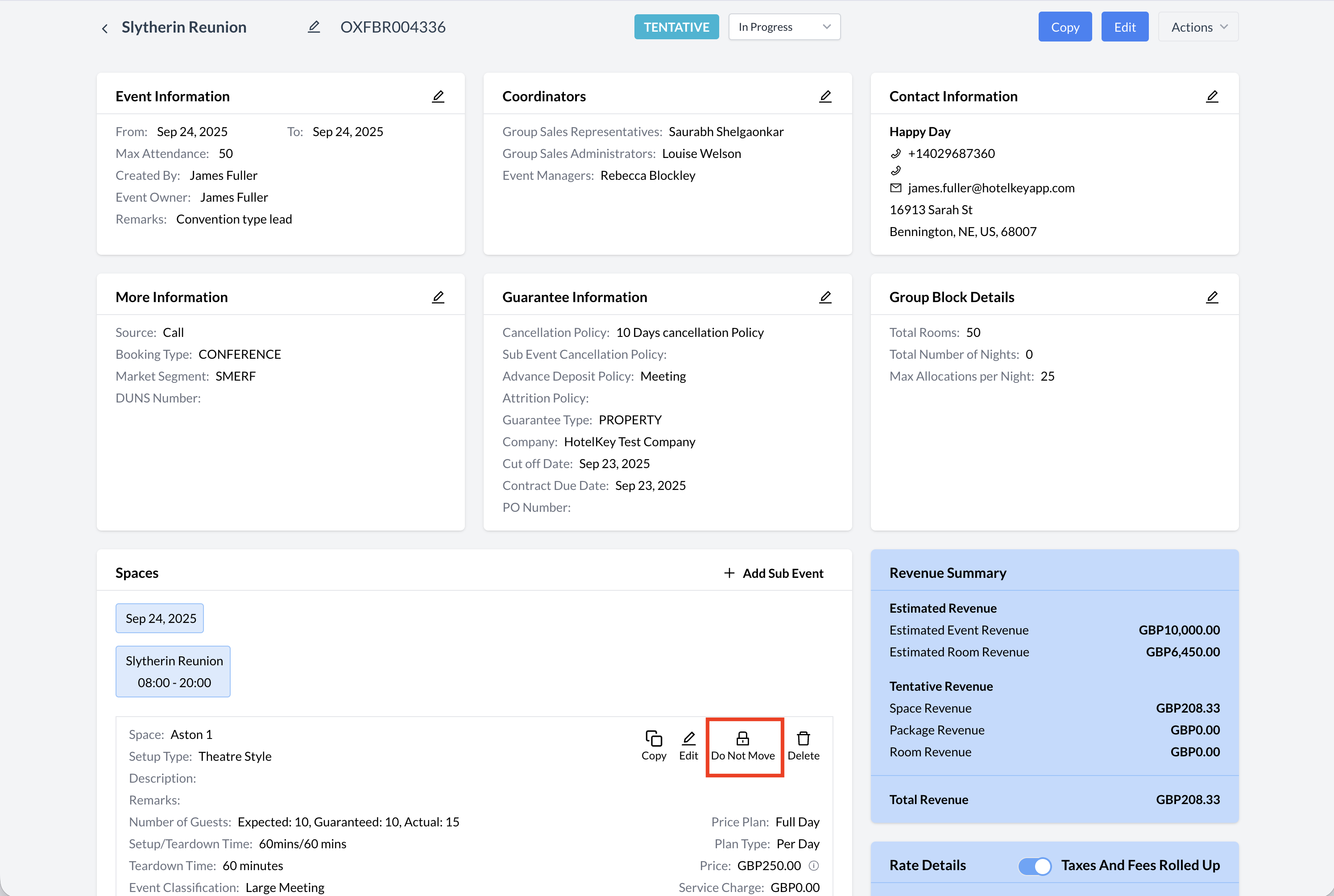Image resolution: width=1334 pixels, height=896 pixels.
Task: Edit the More Information card
Action: click(x=438, y=297)
